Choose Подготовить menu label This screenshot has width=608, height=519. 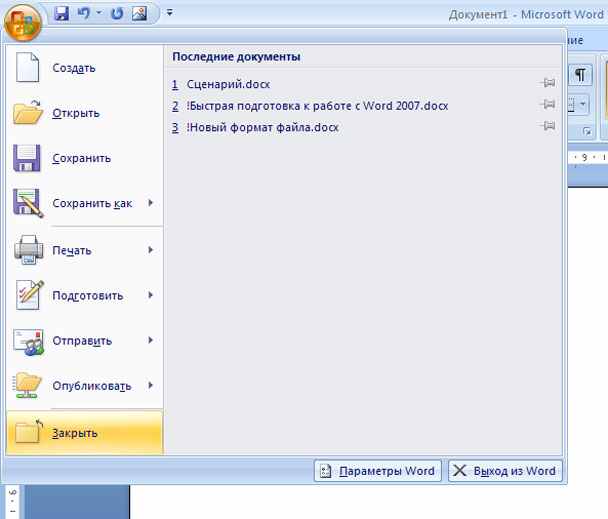[x=88, y=296]
